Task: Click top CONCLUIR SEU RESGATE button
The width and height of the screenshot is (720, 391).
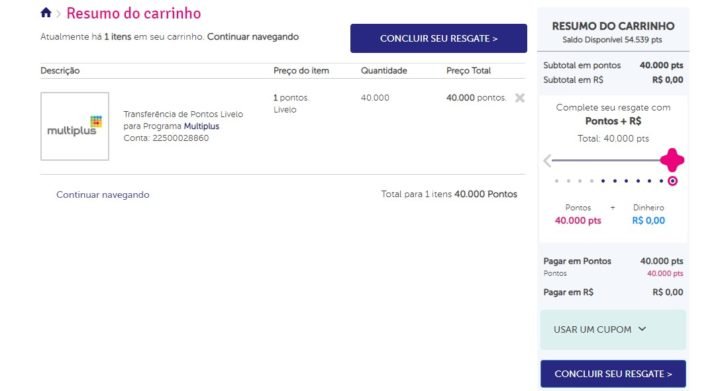Action: pyautogui.click(x=439, y=39)
